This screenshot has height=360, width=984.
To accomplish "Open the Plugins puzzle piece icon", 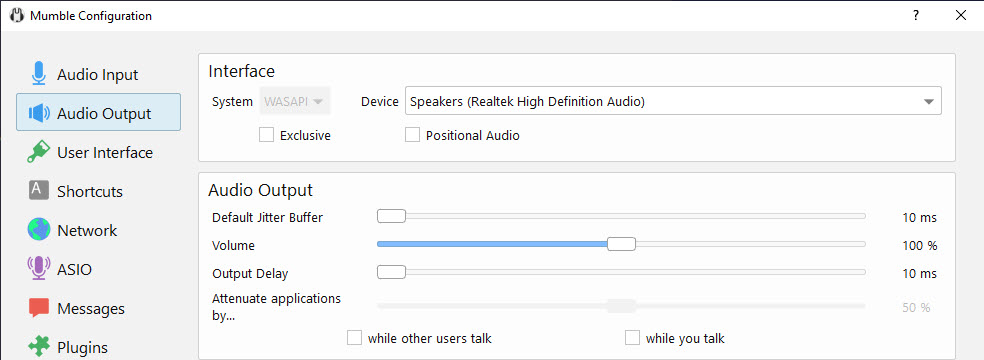I will pos(39,347).
